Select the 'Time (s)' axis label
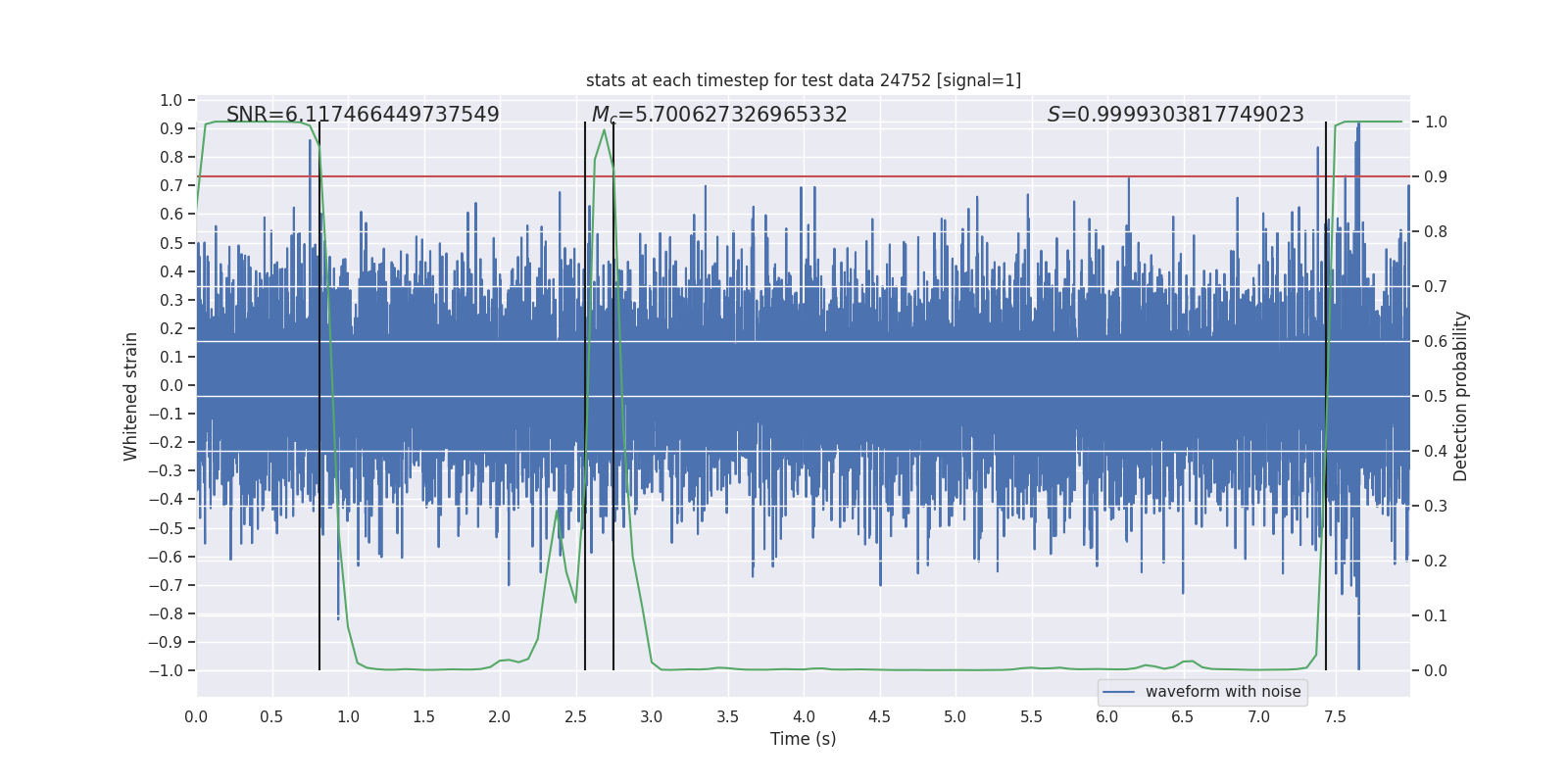Image resolution: width=1568 pixels, height=784 pixels. (x=804, y=739)
